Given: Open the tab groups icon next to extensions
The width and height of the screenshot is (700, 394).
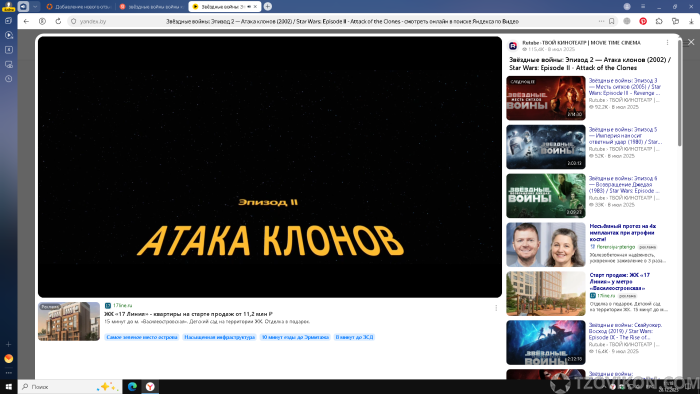Looking at the screenshot, I should [x=675, y=21].
